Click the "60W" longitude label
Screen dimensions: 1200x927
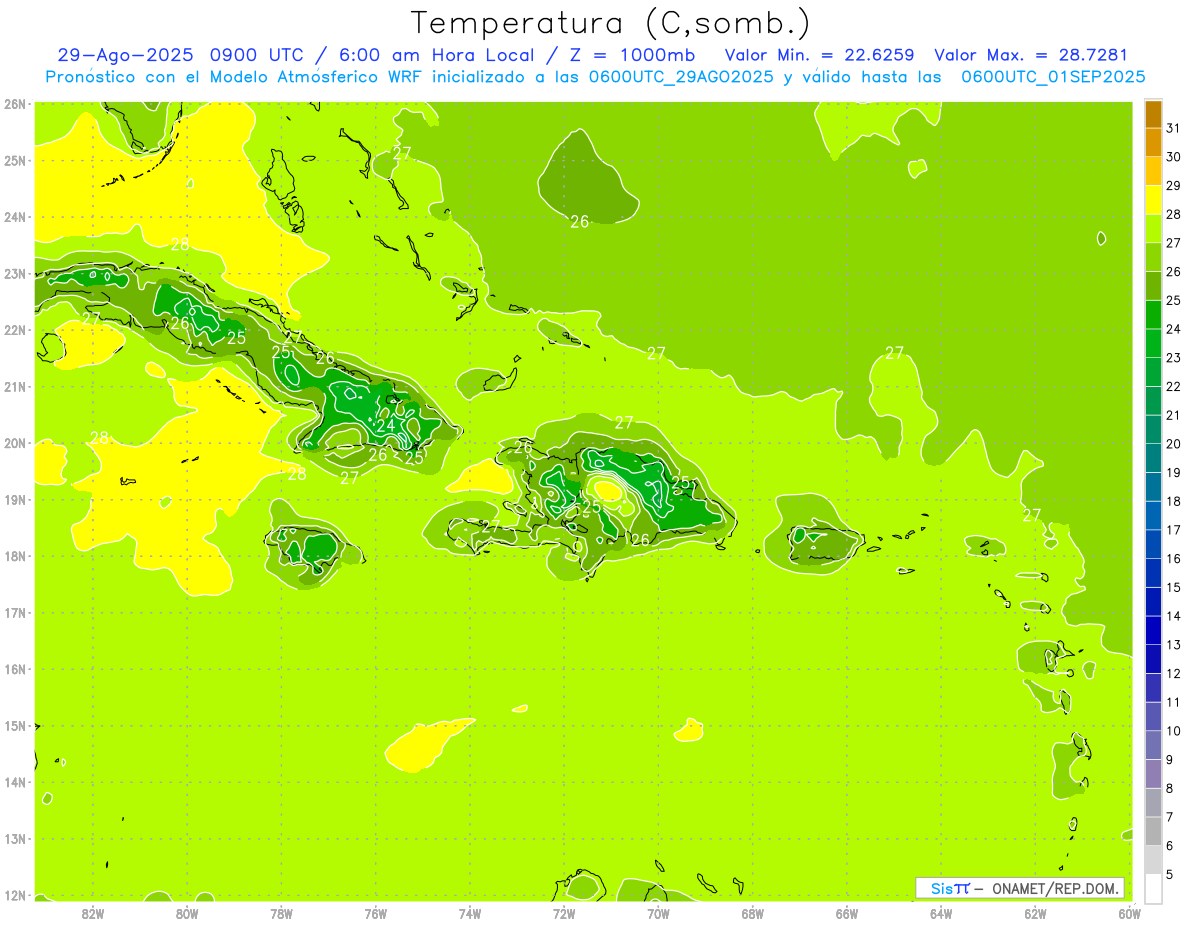(1130, 913)
